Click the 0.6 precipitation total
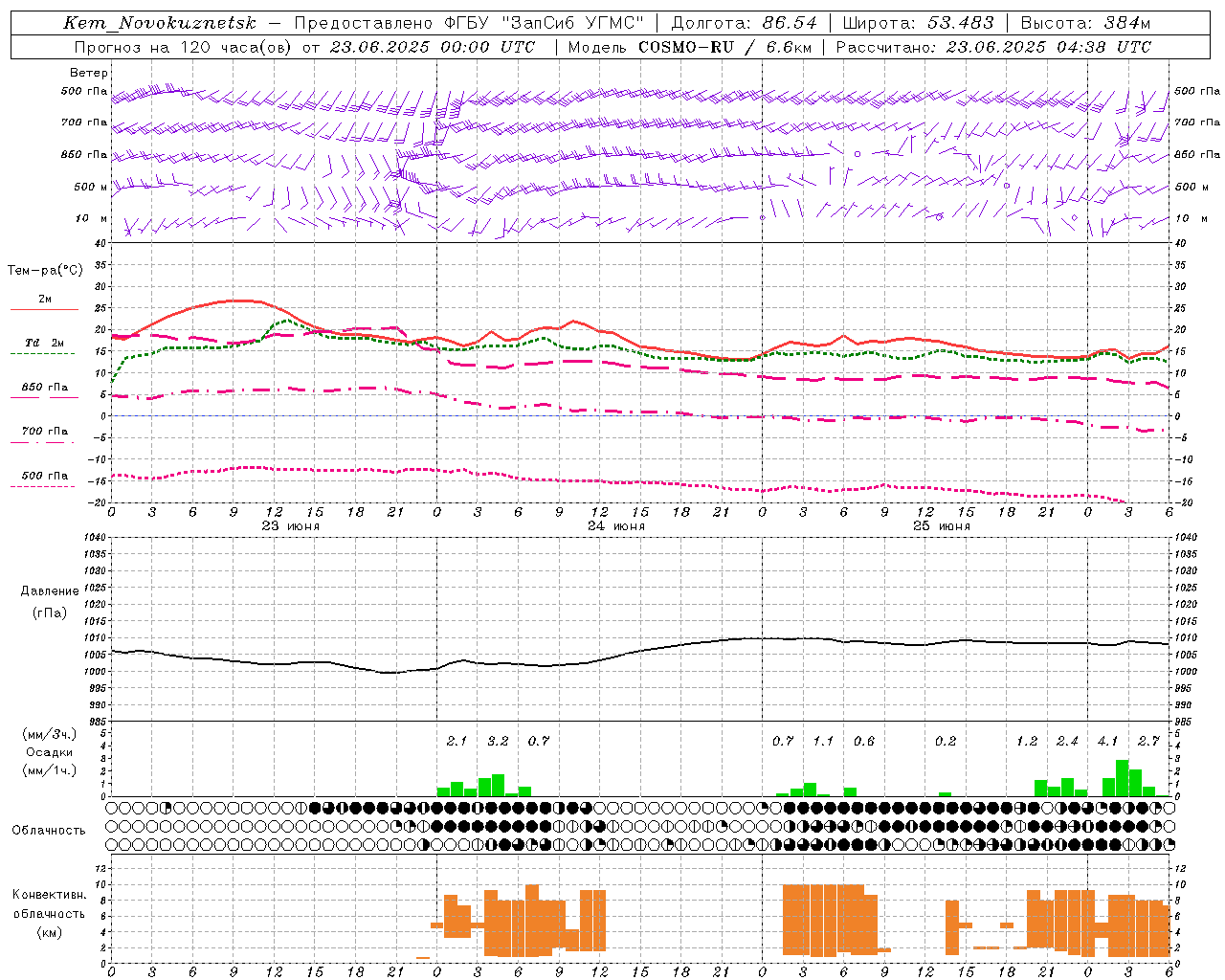Image resolution: width=1225 pixels, height=980 pixels. click(x=864, y=741)
